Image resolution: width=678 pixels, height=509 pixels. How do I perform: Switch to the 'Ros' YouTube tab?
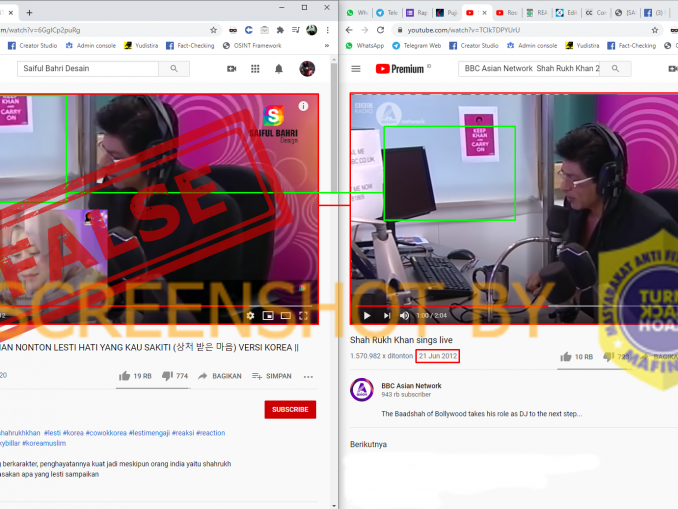507,13
